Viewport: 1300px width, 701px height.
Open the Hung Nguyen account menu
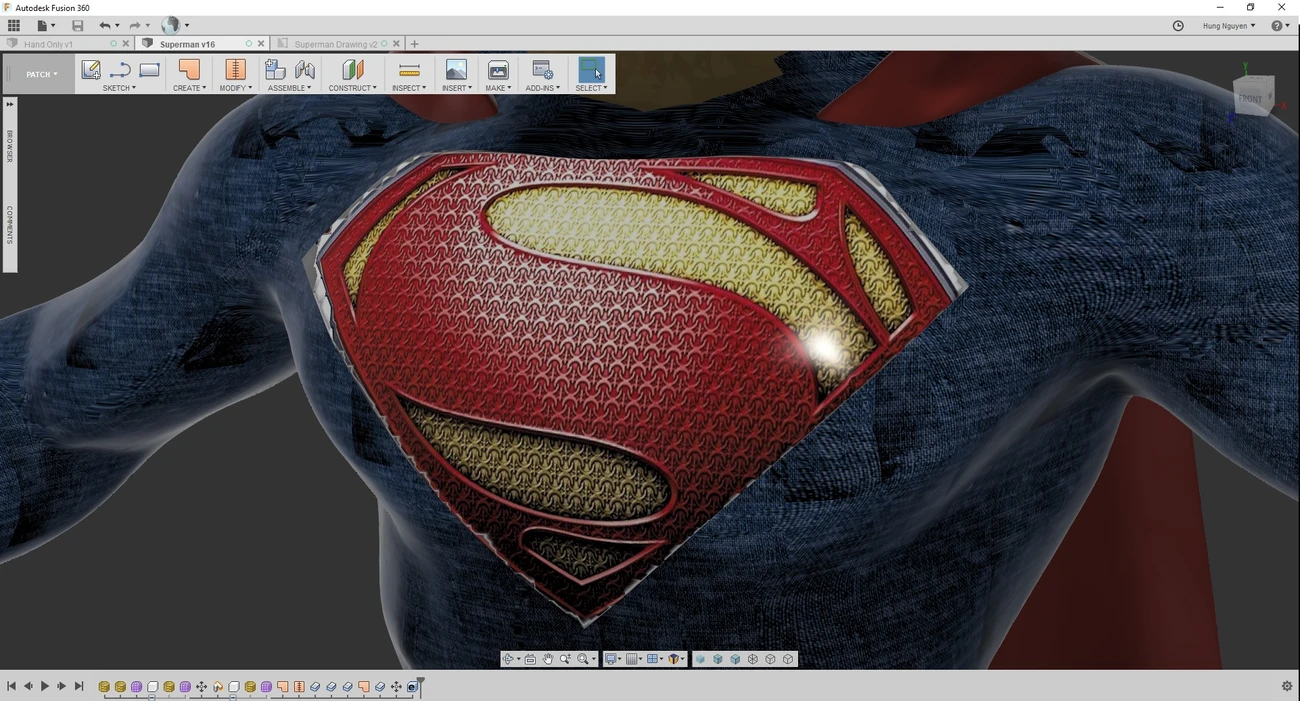(x=1227, y=25)
